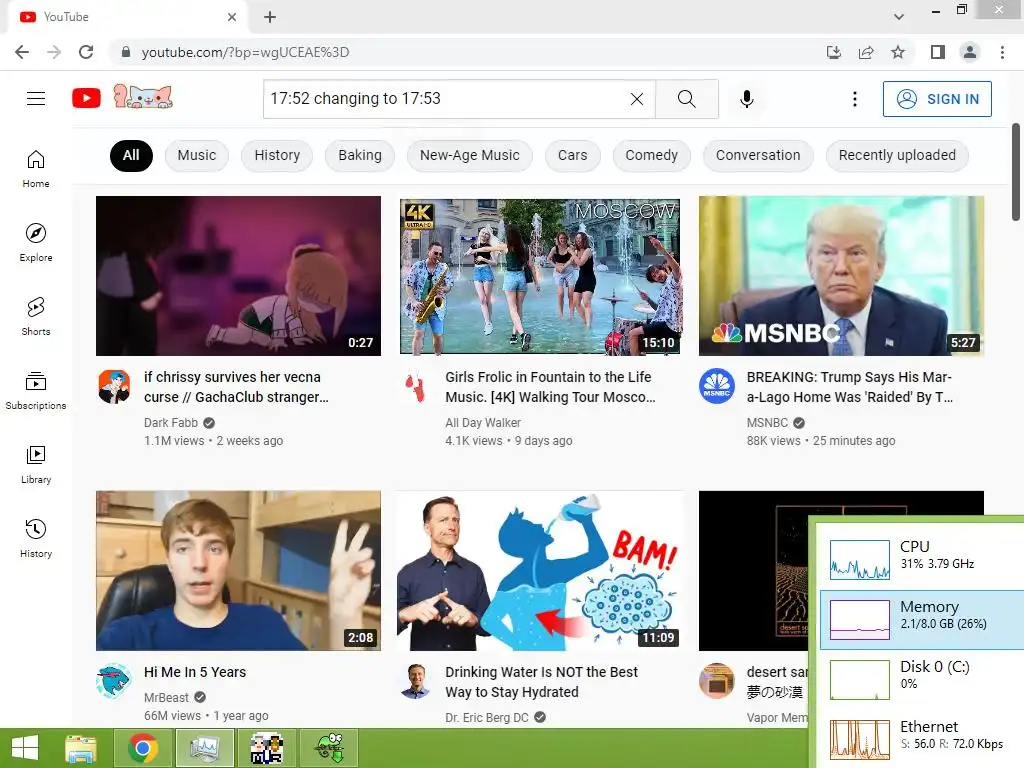Click browser forward arrow

[54, 52]
